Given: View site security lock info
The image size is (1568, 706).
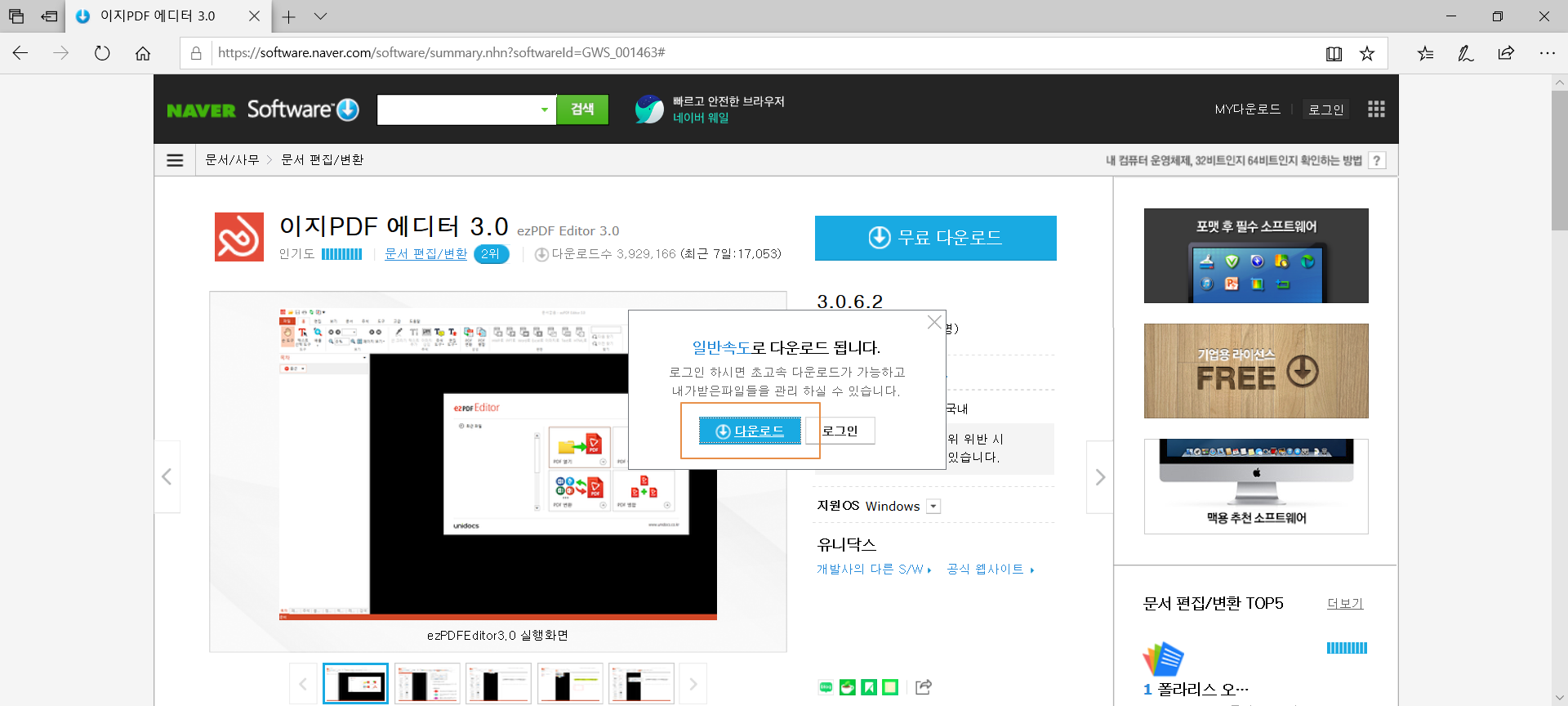Looking at the screenshot, I should click(196, 53).
